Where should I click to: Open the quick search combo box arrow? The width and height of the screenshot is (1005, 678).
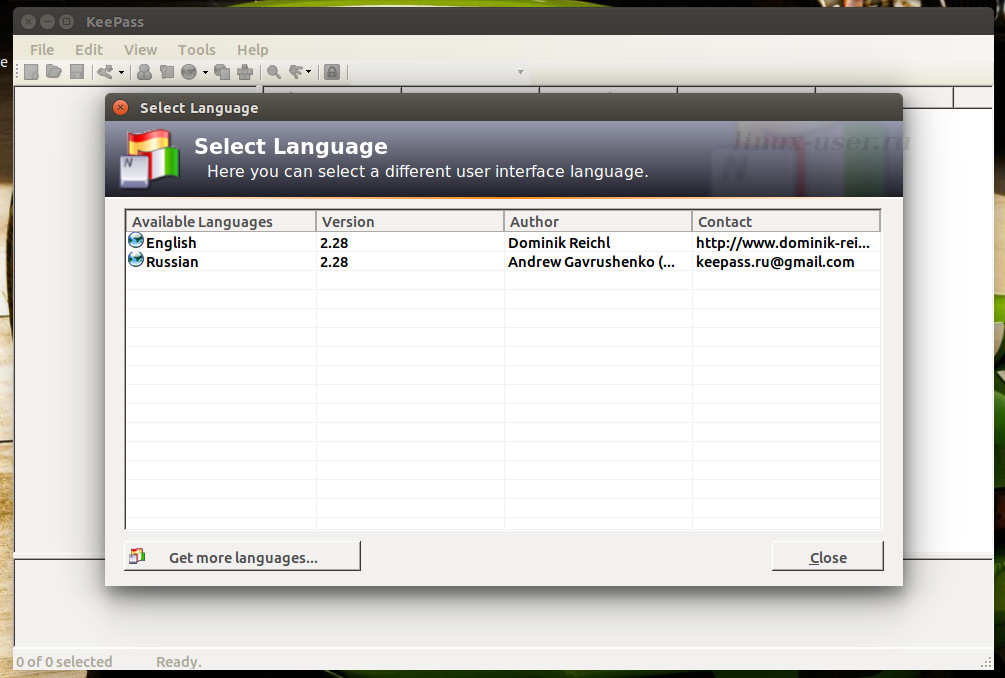click(x=520, y=72)
